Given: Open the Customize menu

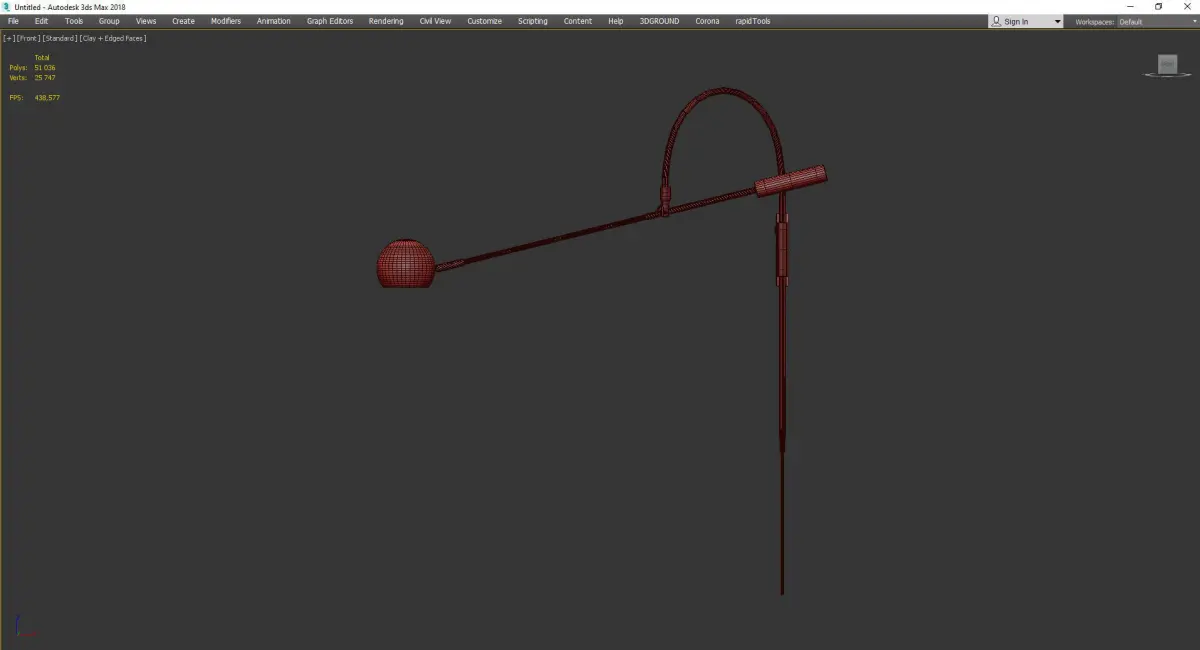Looking at the screenshot, I should (485, 21).
